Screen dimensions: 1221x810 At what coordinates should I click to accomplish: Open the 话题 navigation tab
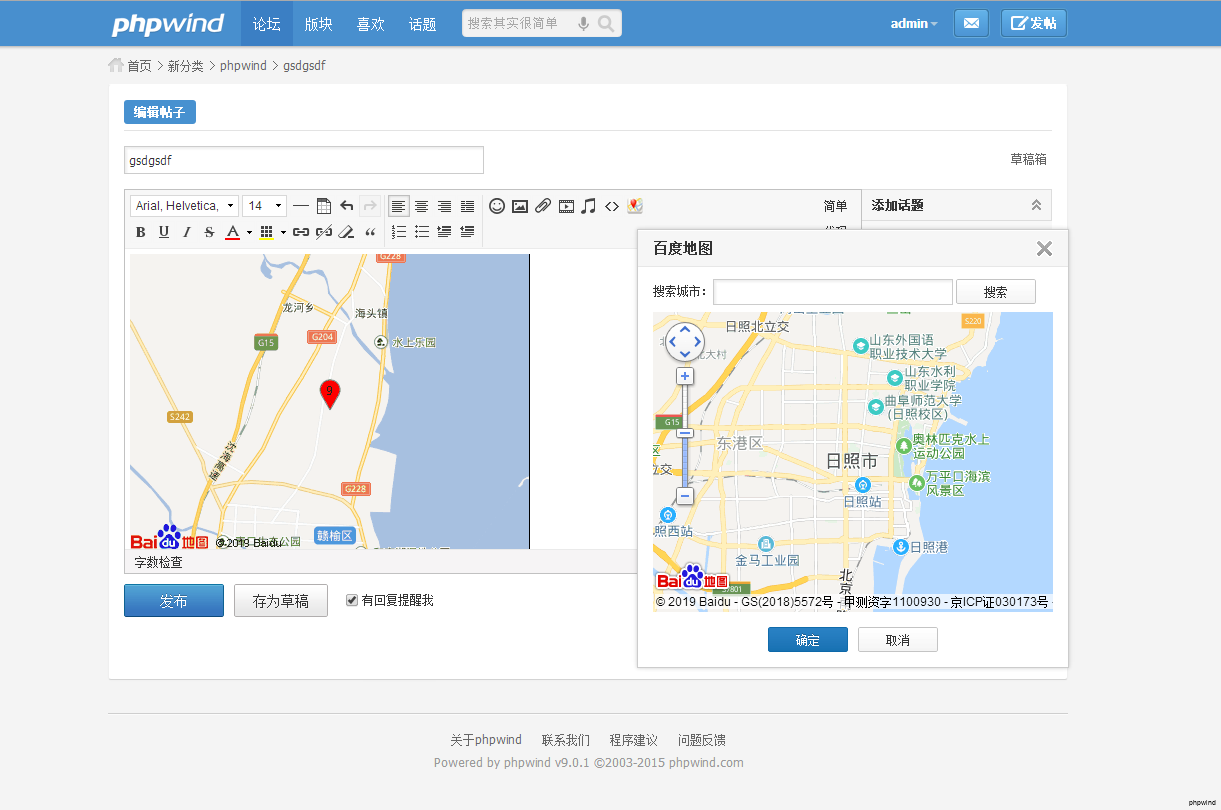click(423, 24)
